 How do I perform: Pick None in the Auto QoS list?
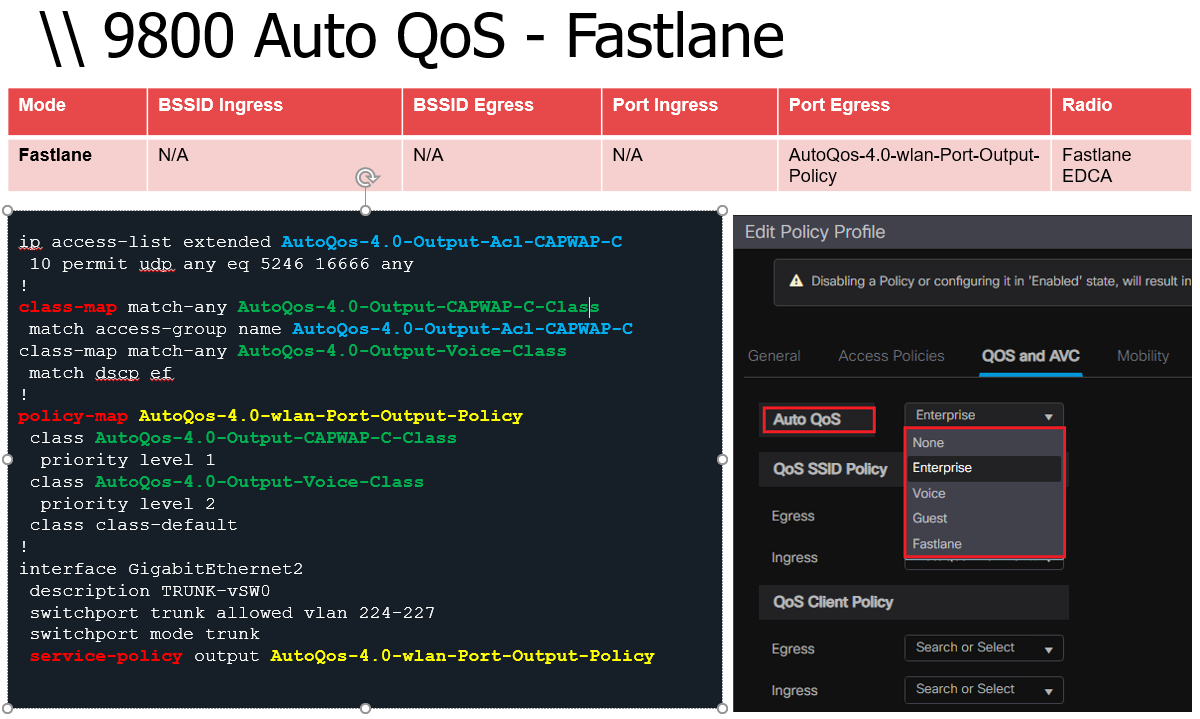coord(928,443)
